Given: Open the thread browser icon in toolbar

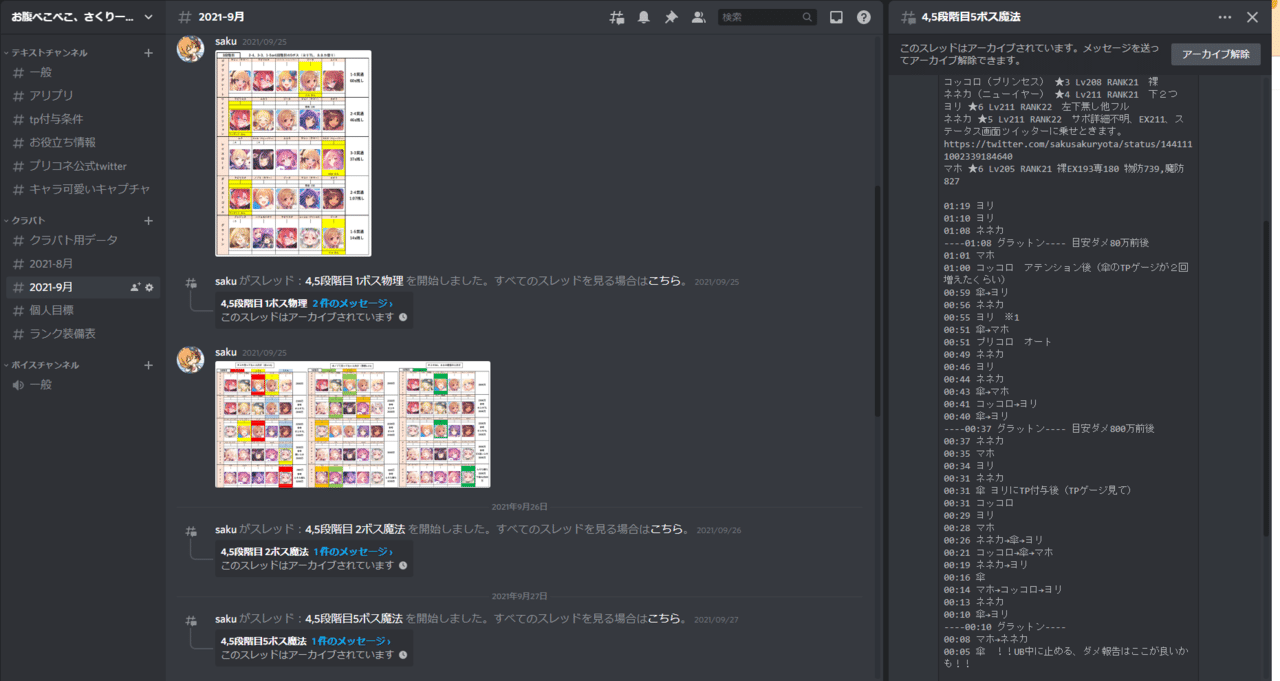Looking at the screenshot, I should [617, 17].
